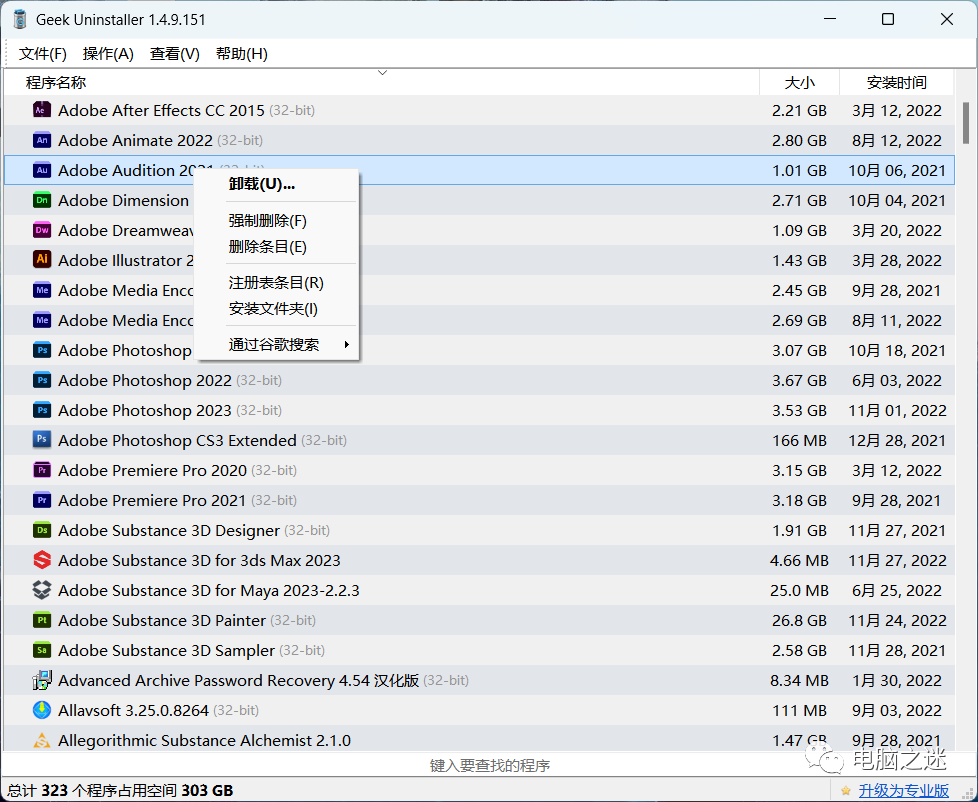This screenshot has width=978, height=802.
Task: Click the 键入要查找的程序 search field
Action: (489, 765)
